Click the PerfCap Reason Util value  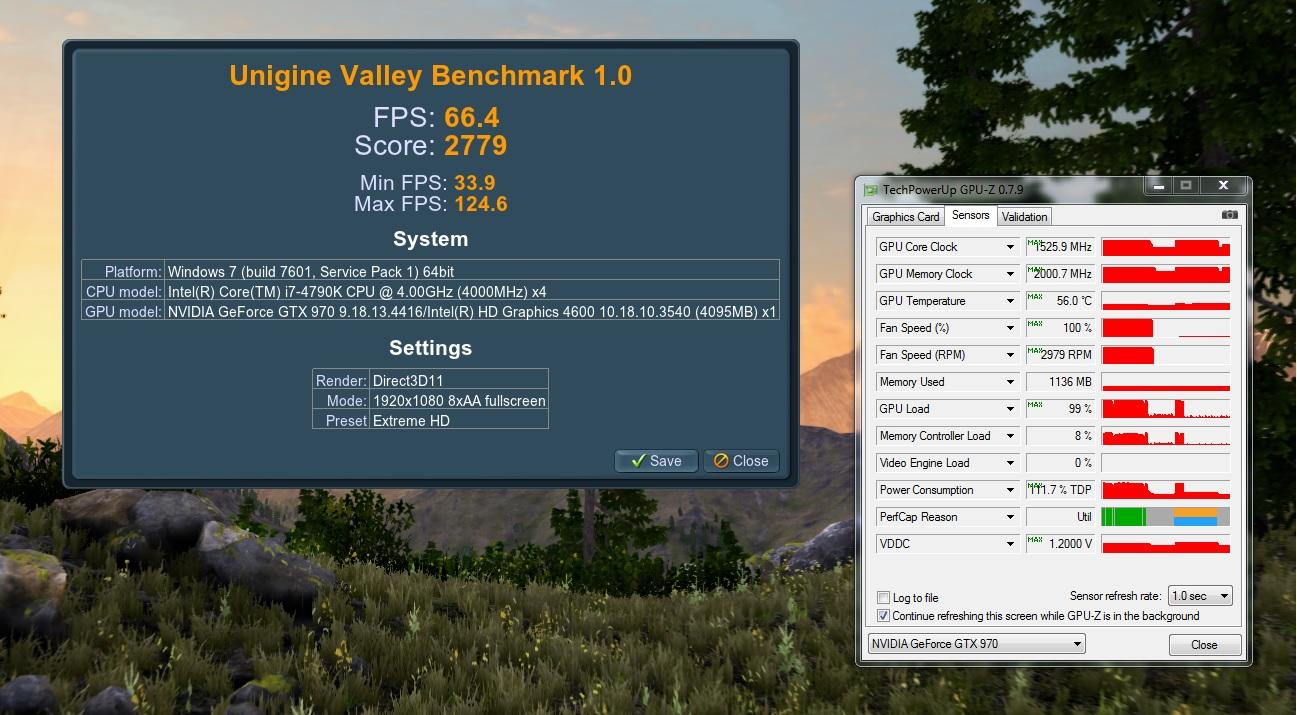pos(1061,517)
